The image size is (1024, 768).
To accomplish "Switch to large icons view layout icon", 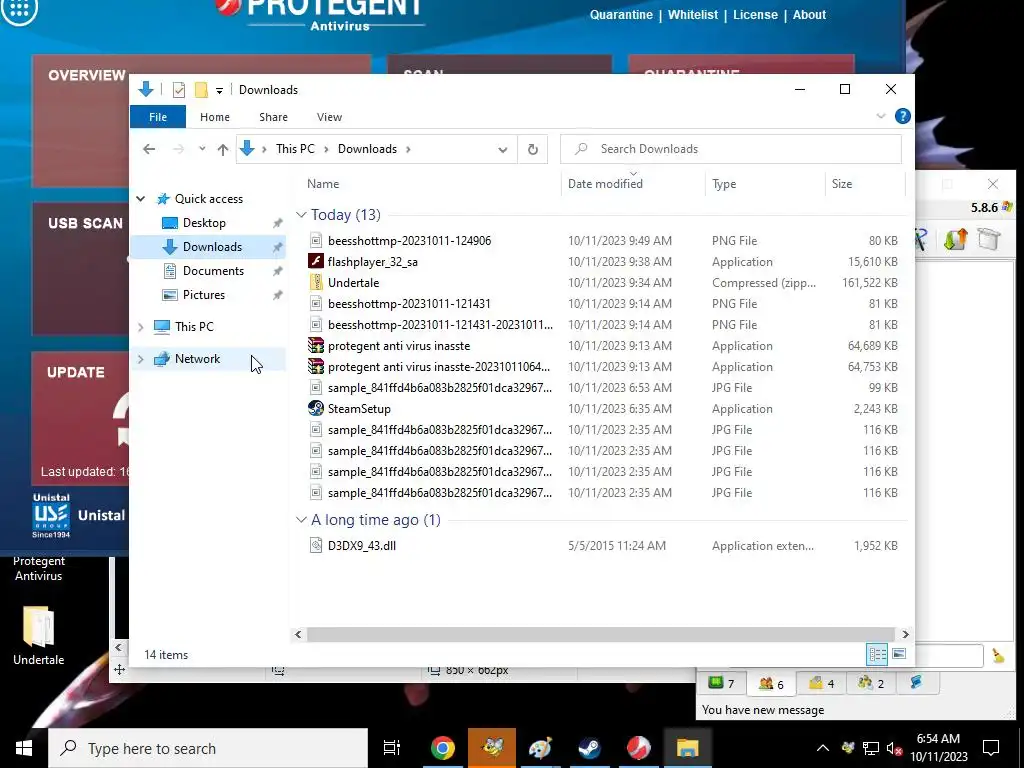I will click(x=899, y=654).
